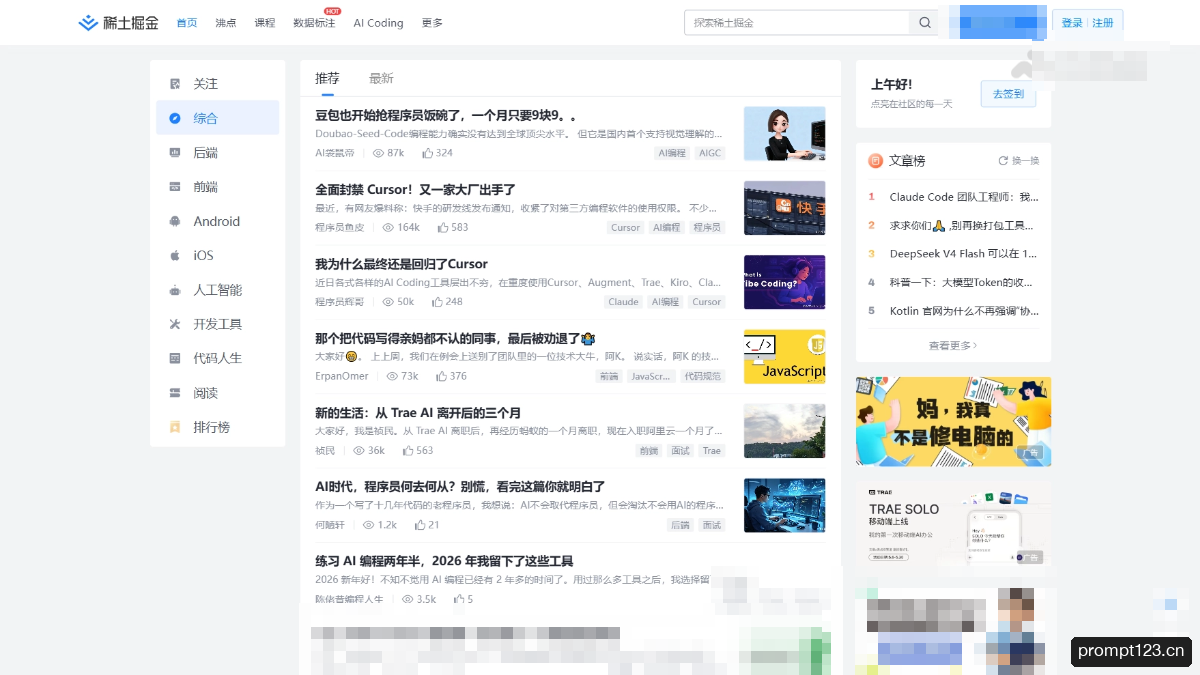Select the 推荐 tab
1200x675 pixels.
[x=327, y=78]
